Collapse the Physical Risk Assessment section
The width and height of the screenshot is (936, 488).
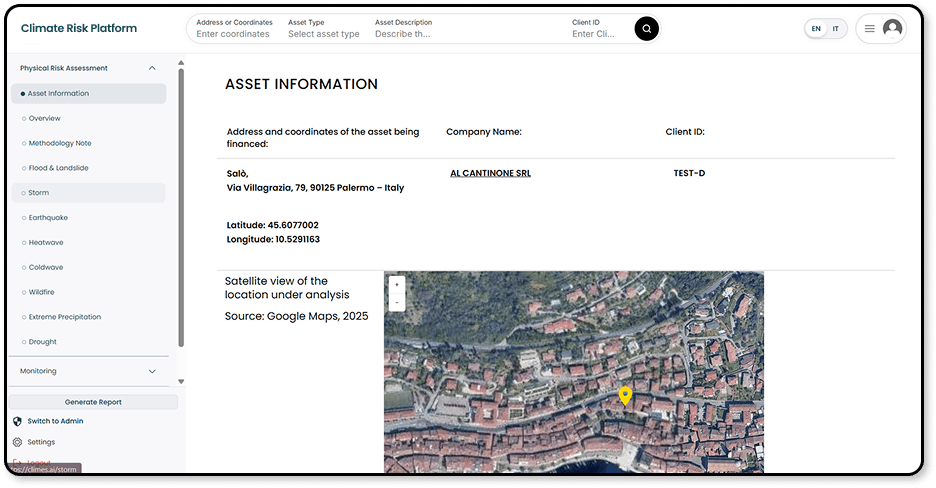point(152,68)
